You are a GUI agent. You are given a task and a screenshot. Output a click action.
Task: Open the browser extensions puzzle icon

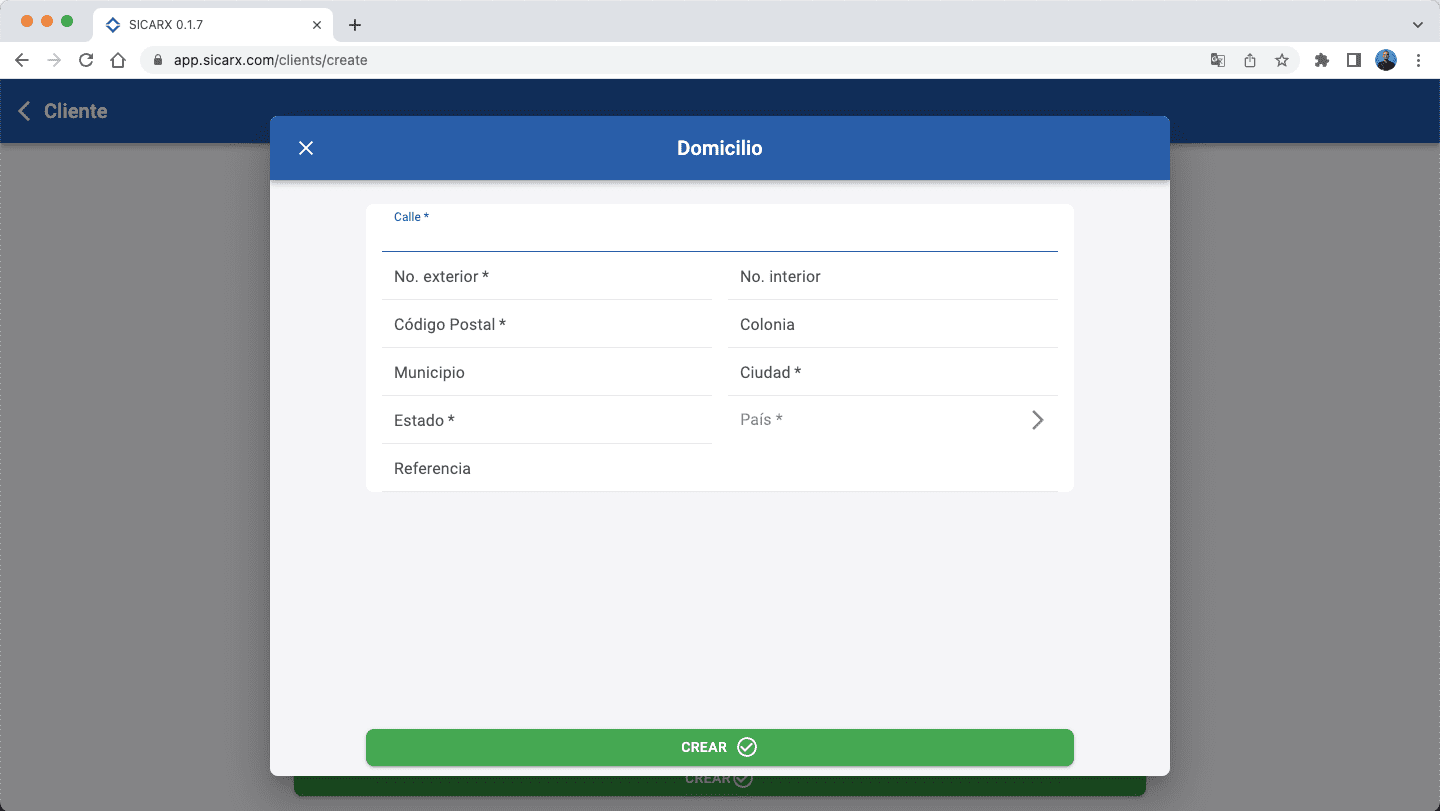tap(1321, 60)
